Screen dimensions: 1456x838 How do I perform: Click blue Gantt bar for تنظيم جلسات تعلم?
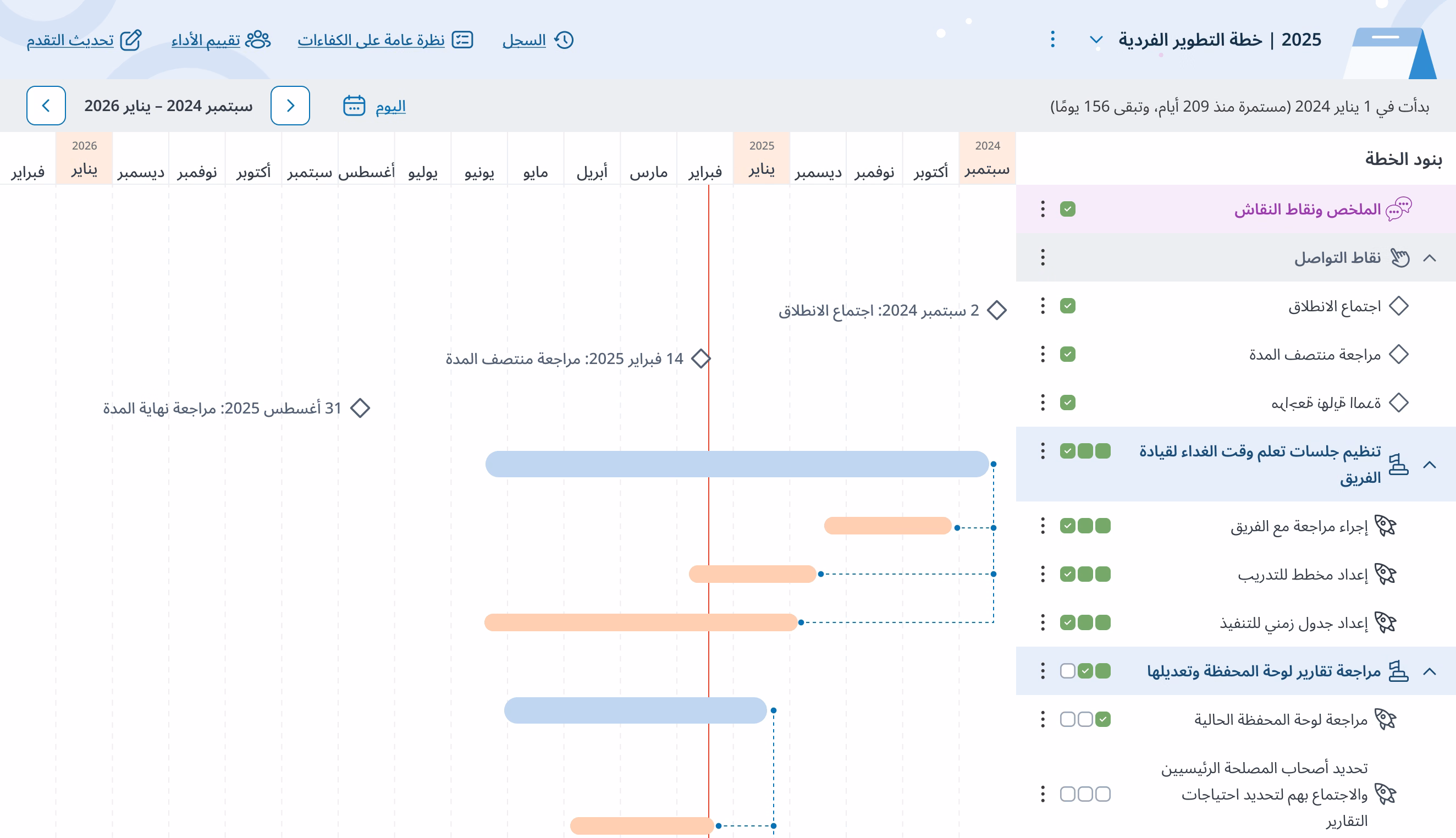[x=737, y=464]
